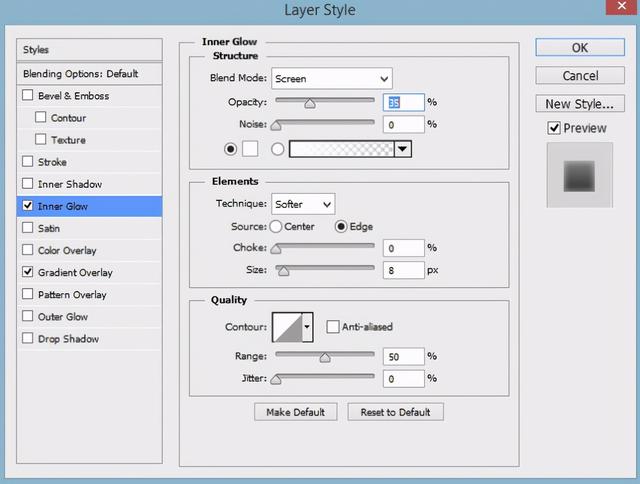Click the Range value field
The image size is (640, 484).
(404, 357)
